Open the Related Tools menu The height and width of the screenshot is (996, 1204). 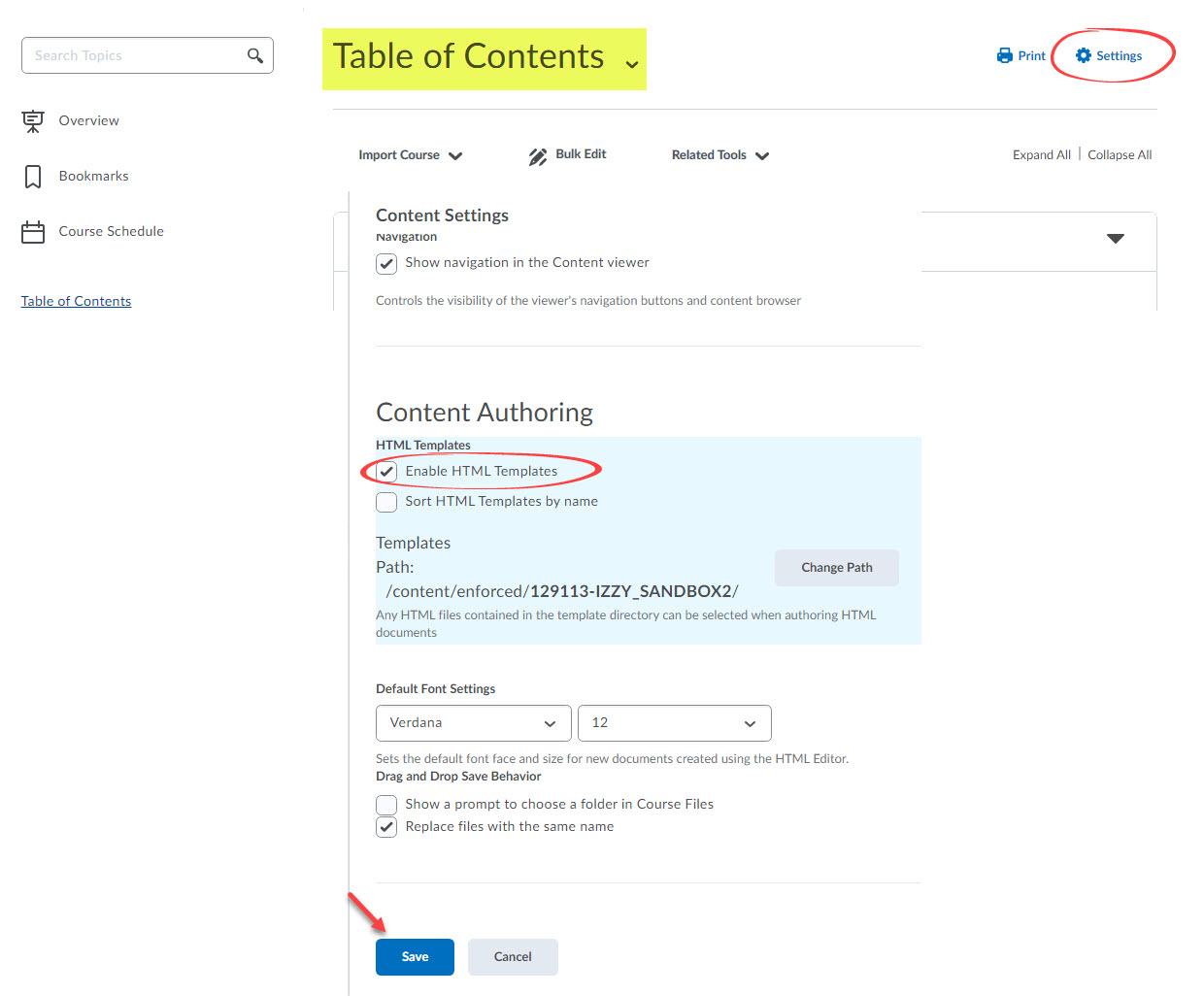coord(719,155)
